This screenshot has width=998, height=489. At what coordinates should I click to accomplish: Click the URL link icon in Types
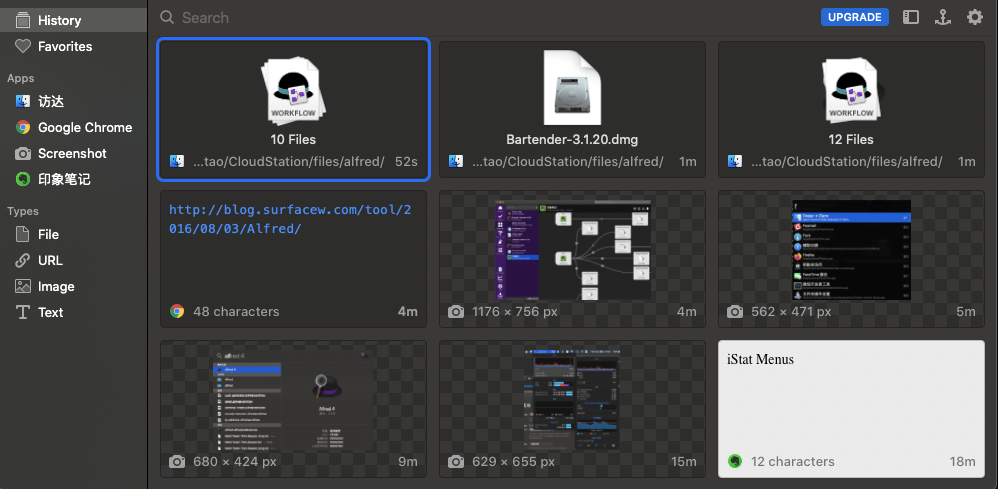tap(23, 260)
